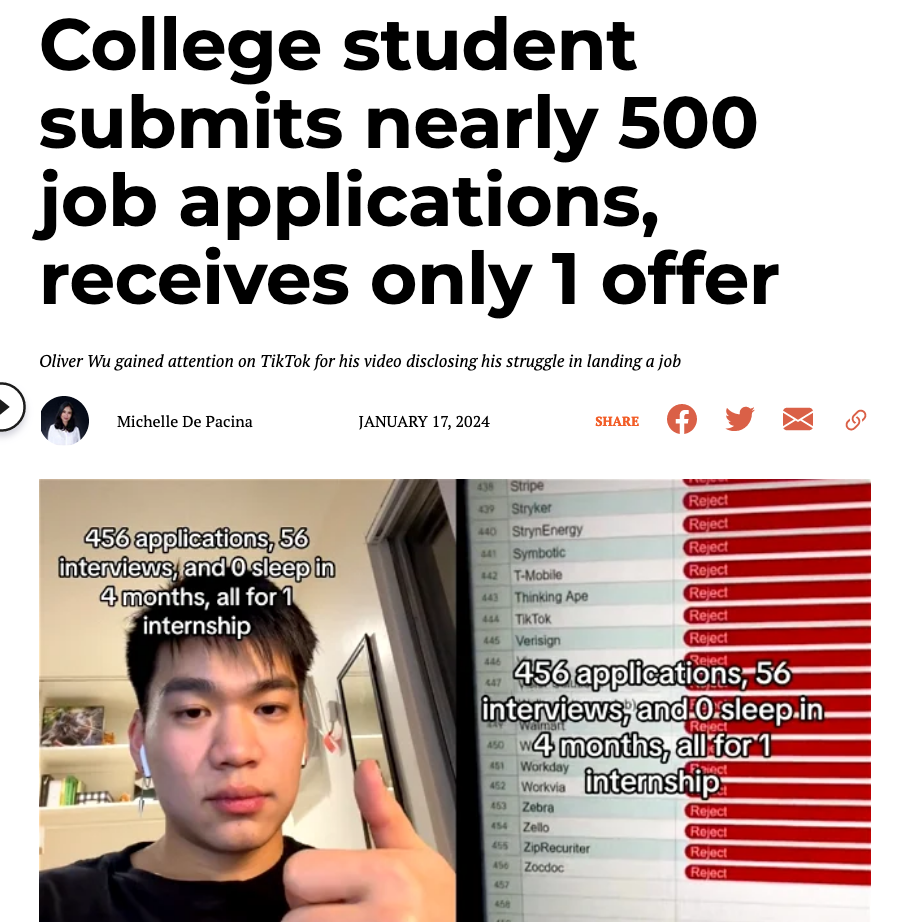Share the article by email envelope icon
This screenshot has height=922, width=905.
click(797, 419)
